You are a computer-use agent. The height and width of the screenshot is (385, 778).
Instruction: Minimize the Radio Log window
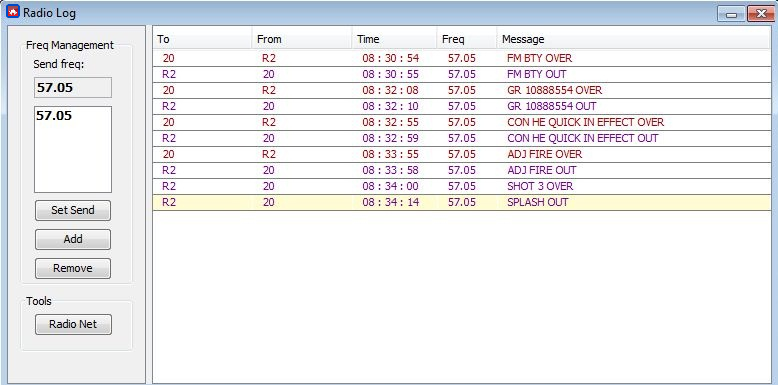click(x=731, y=14)
